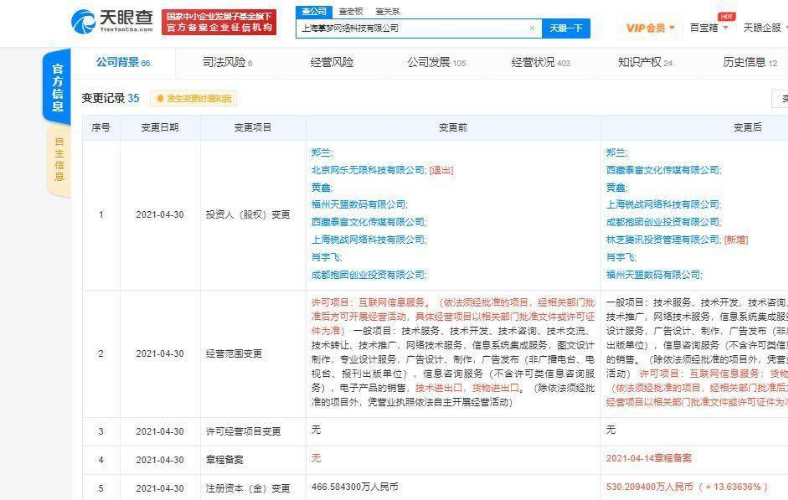Screen dimensions: 788x500
Task: Click the 2021-04-30 date in row 3
Action: (x=160, y=432)
